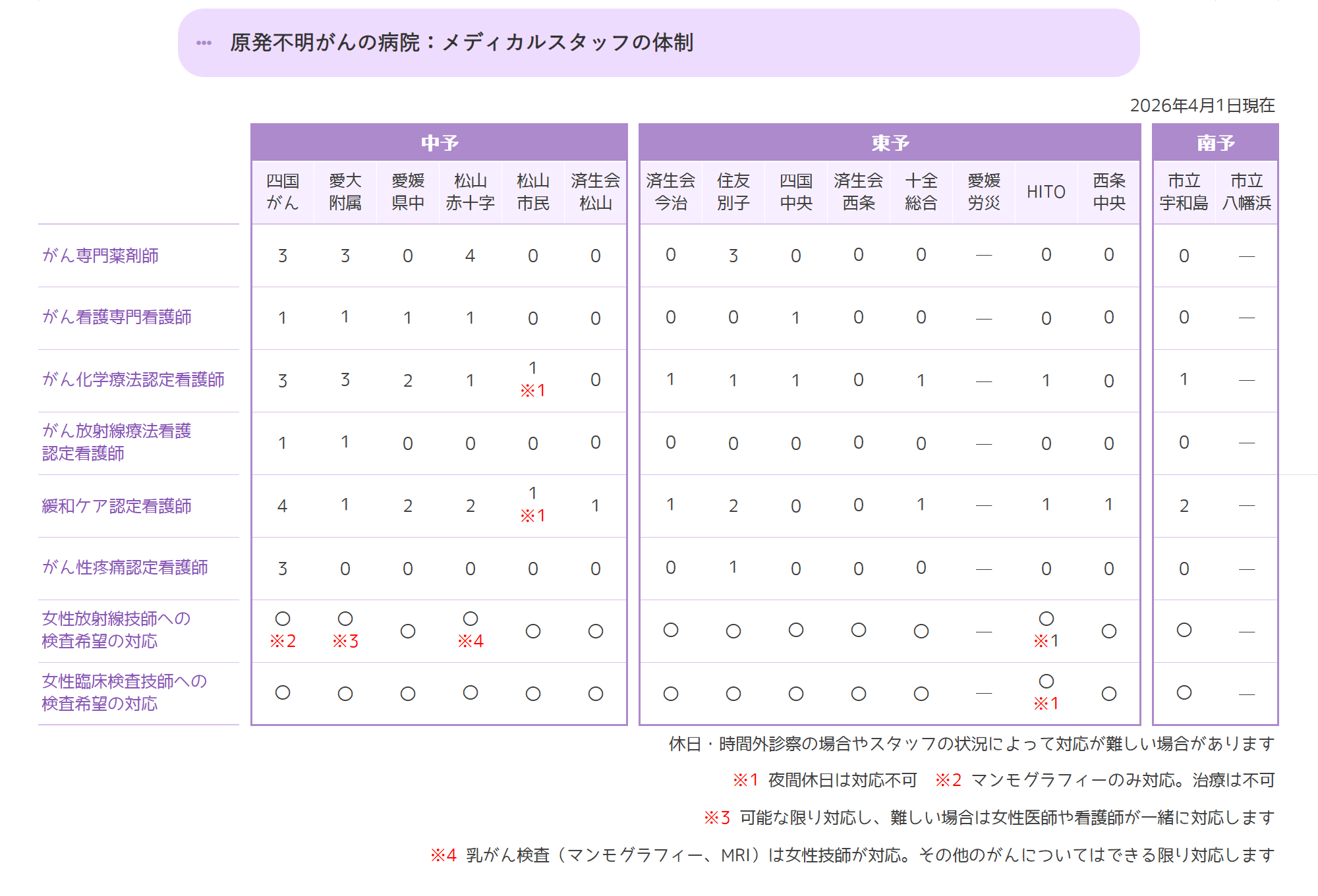Open the 女性臨床検査技師への検査希望の対応 row label
Screen dimensions: 1318x896
coord(124,692)
